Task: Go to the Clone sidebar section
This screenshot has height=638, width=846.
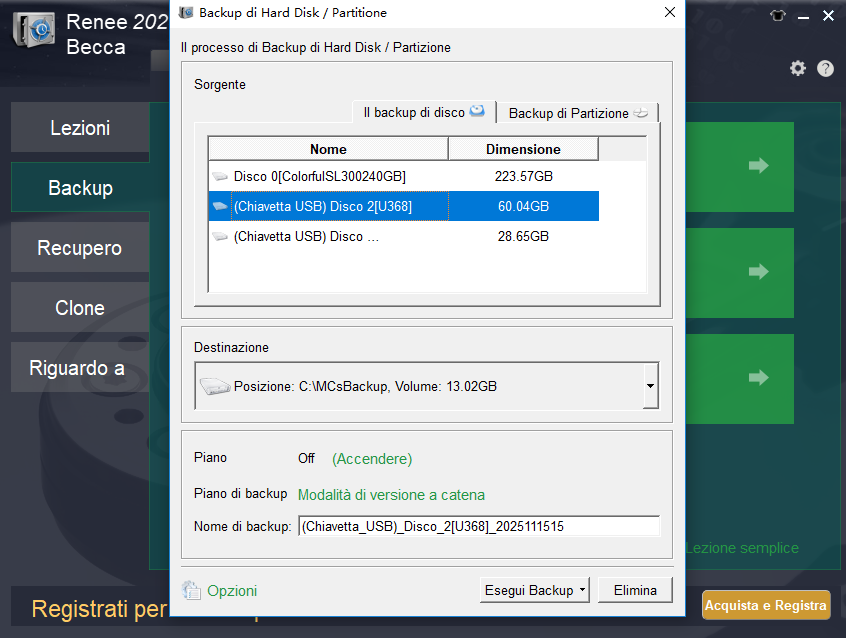Action: [79, 308]
